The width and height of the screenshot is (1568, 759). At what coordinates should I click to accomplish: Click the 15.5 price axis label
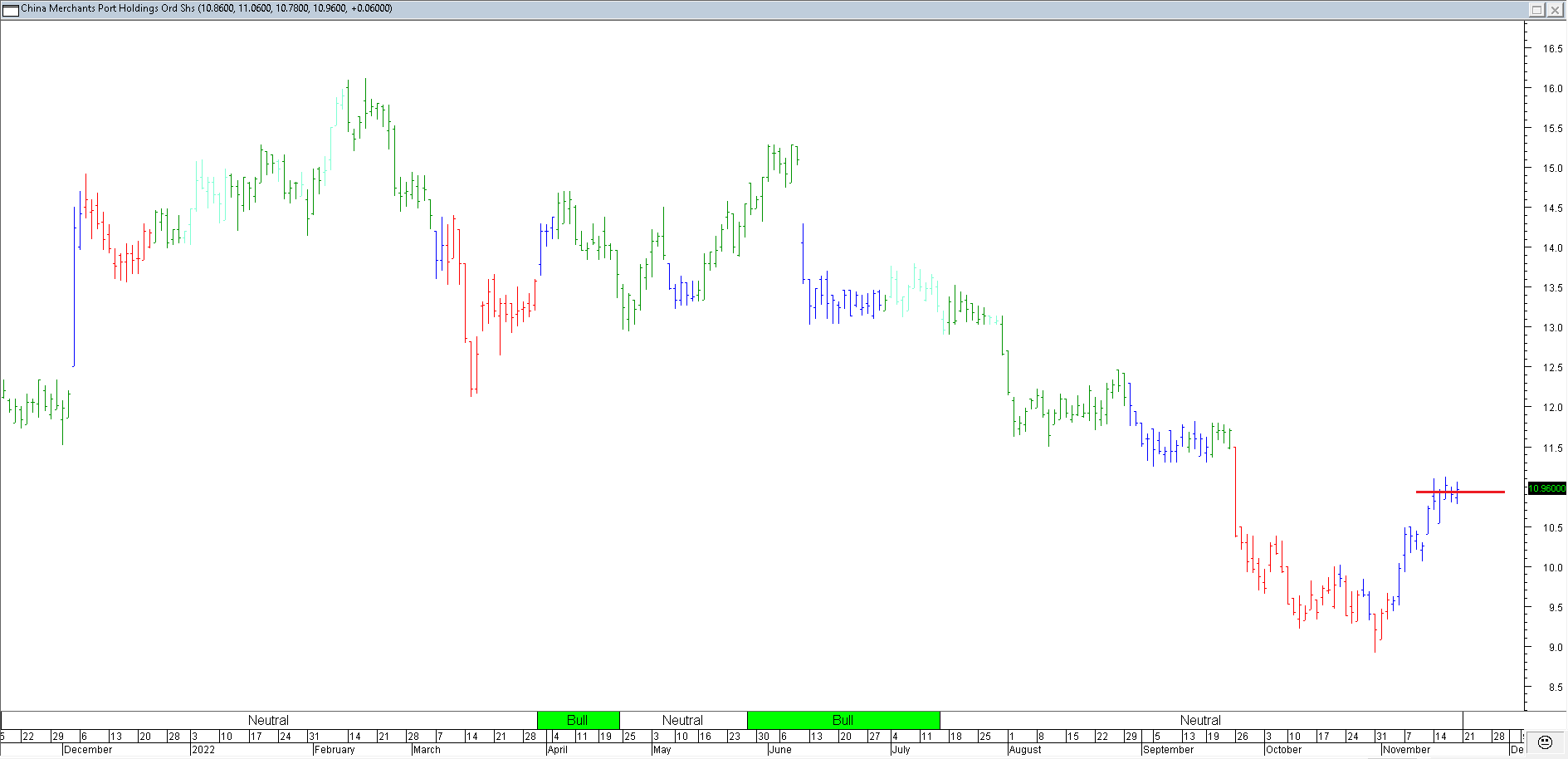[x=1552, y=129]
